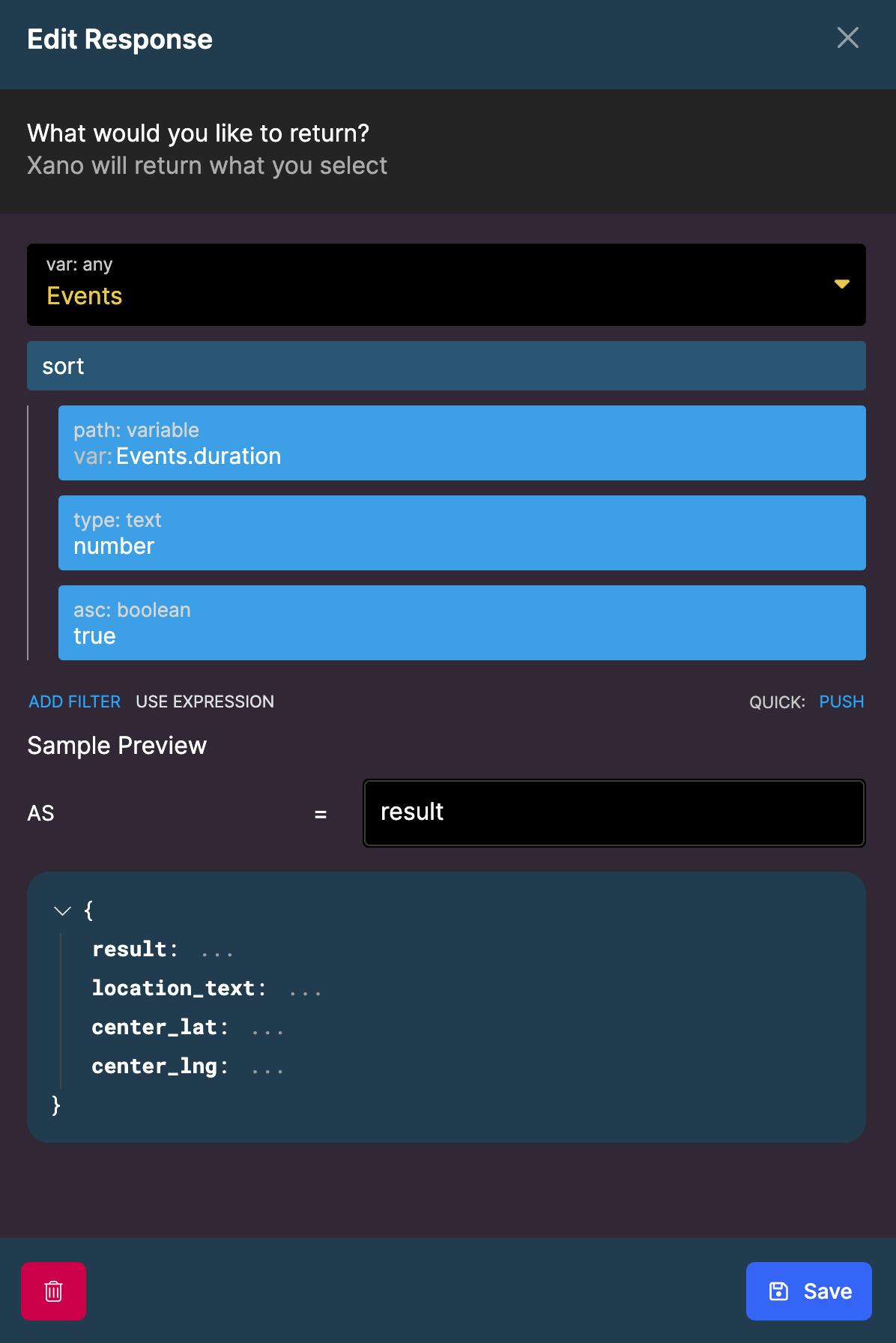Image resolution: width=896 pixels, height=1343 pixels.
Task: Switch to USE EXPRESSION mode
Action: [205, 701]
